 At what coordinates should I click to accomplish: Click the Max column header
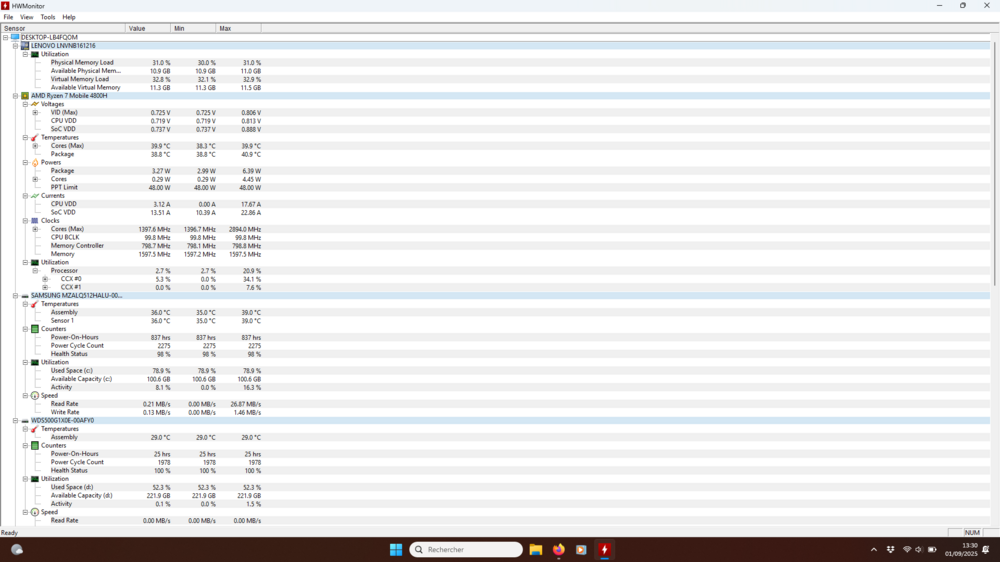(225, 28)
